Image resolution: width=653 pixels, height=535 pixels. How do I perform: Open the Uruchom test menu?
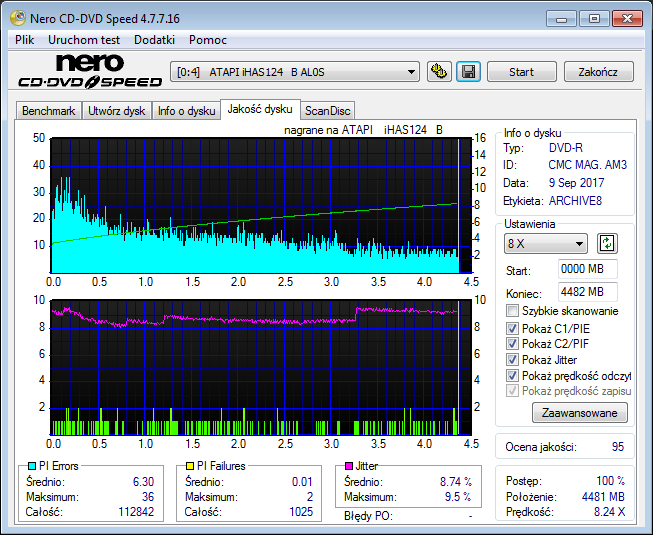point(84,40)
